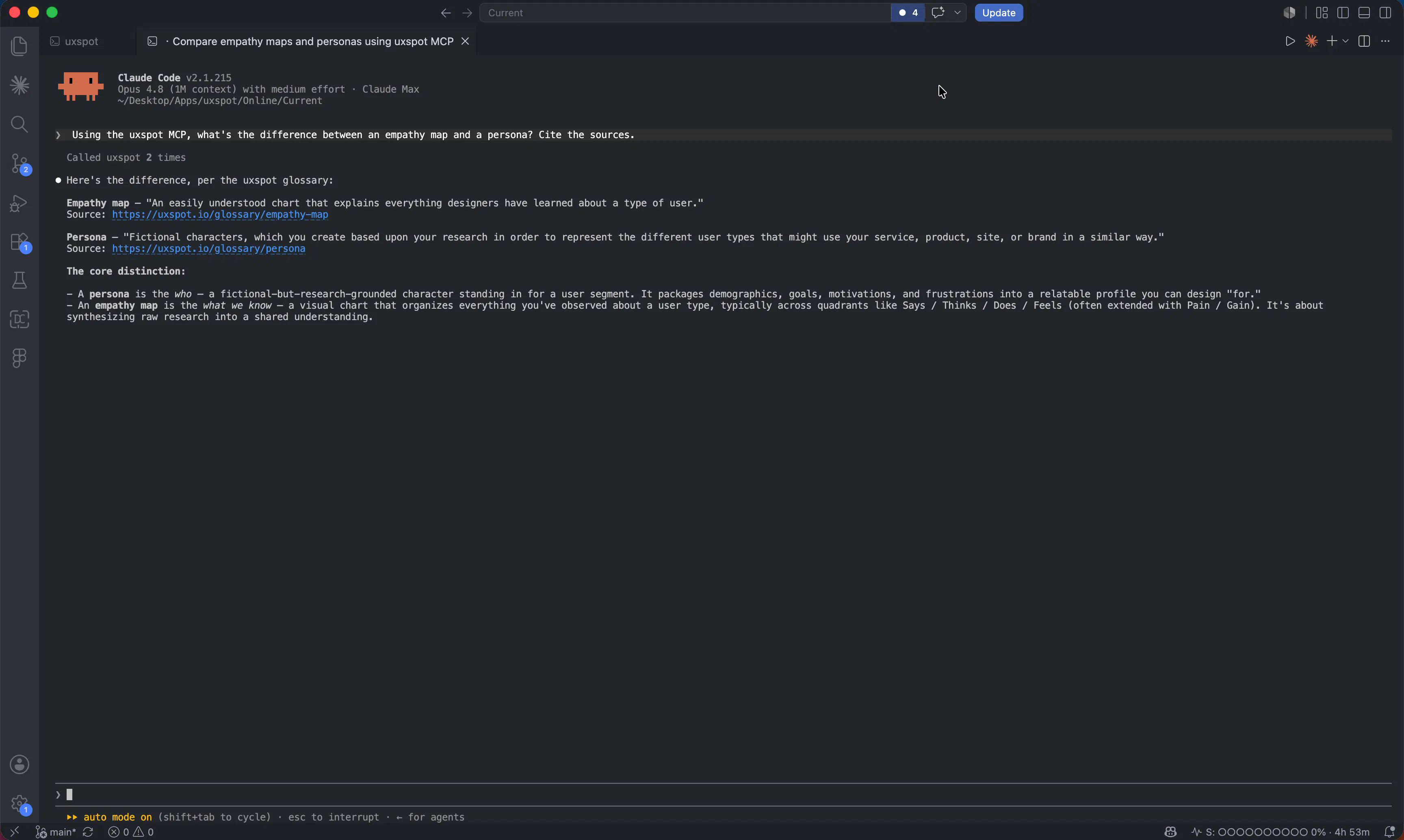Open the Claude Code sidebar panel

tap(19, 85)
